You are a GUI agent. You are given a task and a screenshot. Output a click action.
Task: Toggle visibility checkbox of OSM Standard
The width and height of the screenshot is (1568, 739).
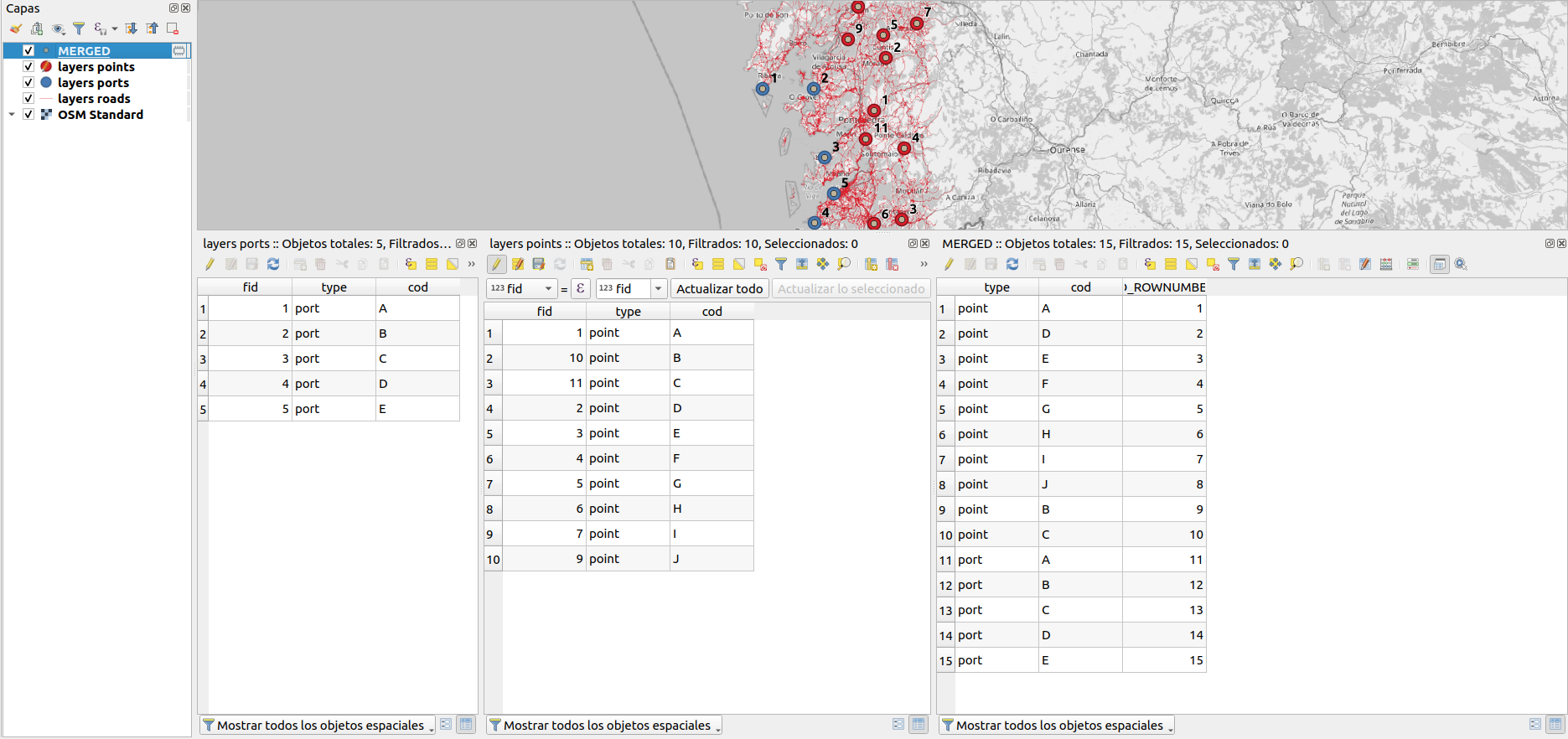[28, 114]
